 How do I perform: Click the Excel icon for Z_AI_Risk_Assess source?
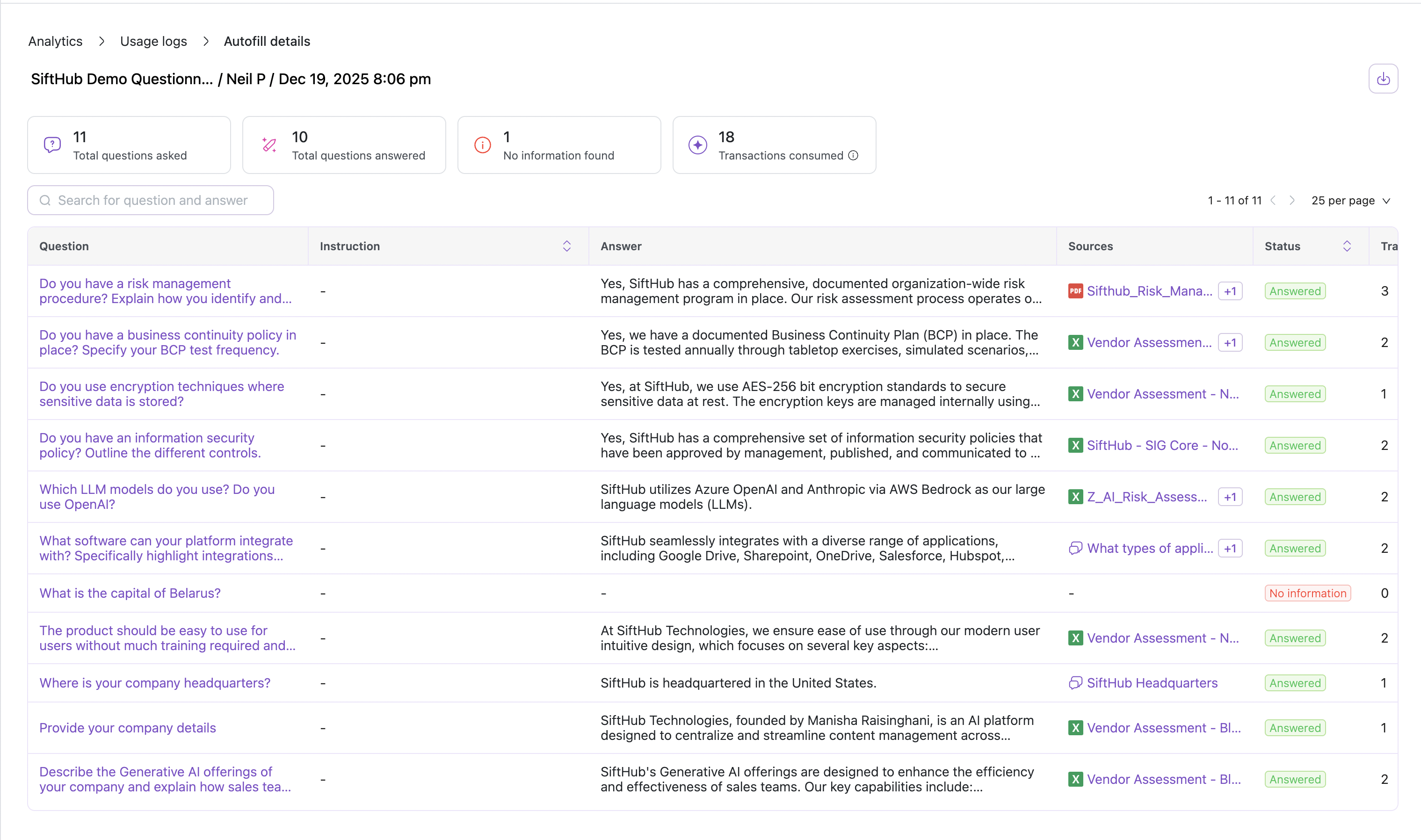click(1075, 497)
